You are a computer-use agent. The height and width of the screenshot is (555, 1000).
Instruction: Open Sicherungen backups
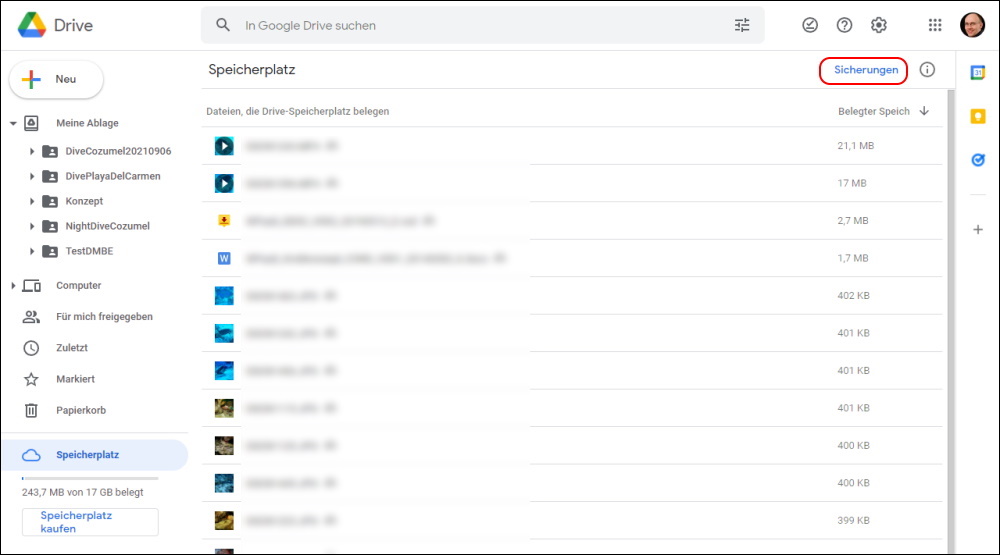[864, 70]
